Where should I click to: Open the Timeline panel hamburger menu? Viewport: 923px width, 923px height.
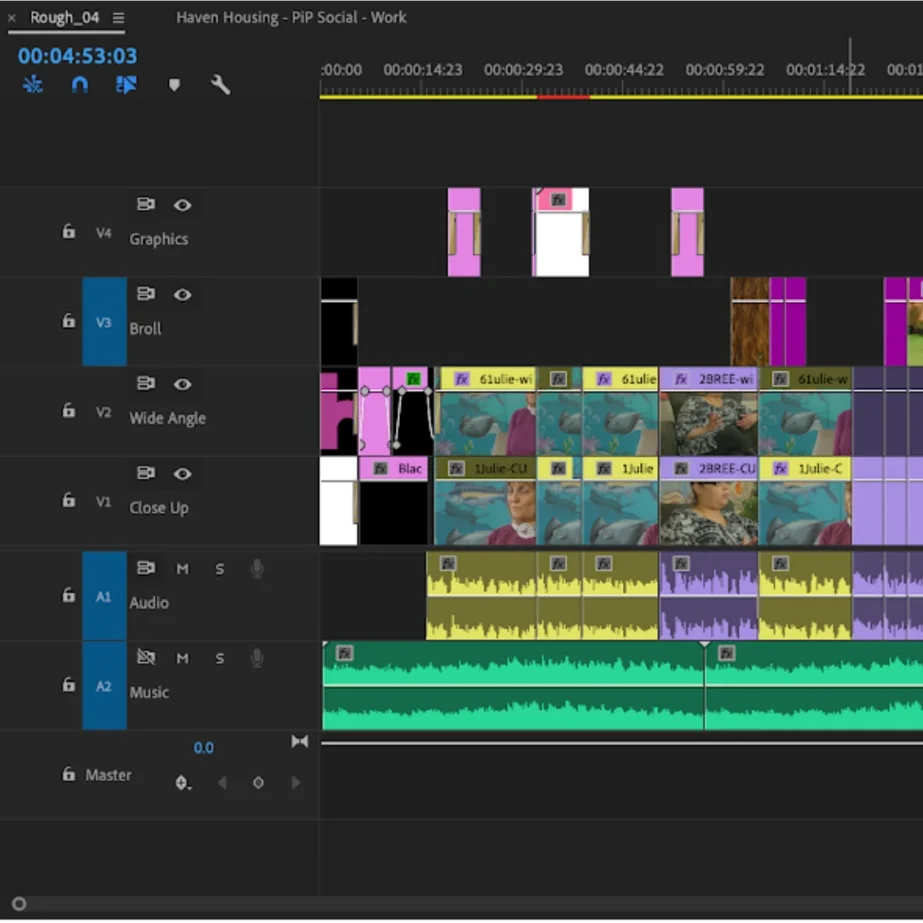click(x=117, y=17)
